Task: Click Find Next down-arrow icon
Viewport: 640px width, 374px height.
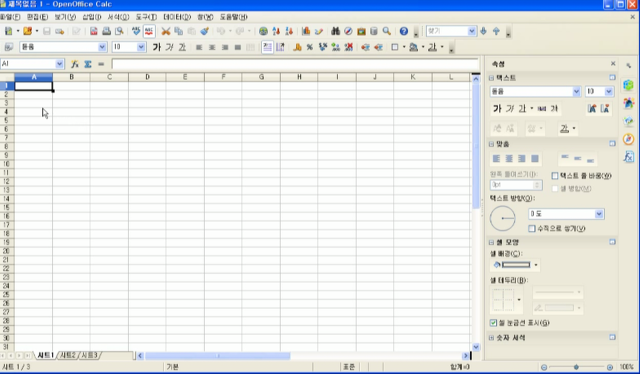Action: (484, 31)
